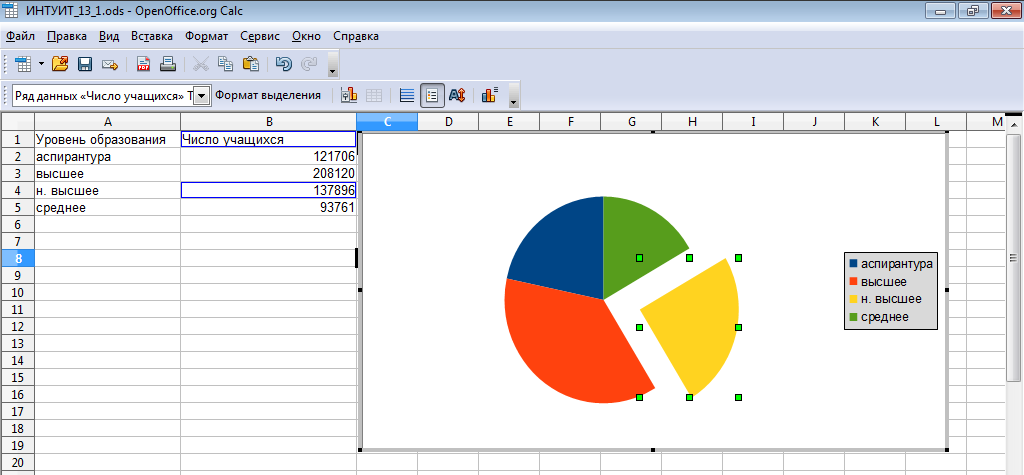Open the Вставка menu
The height and width of the screenshot is (475, 1024).
pos(152,37)
